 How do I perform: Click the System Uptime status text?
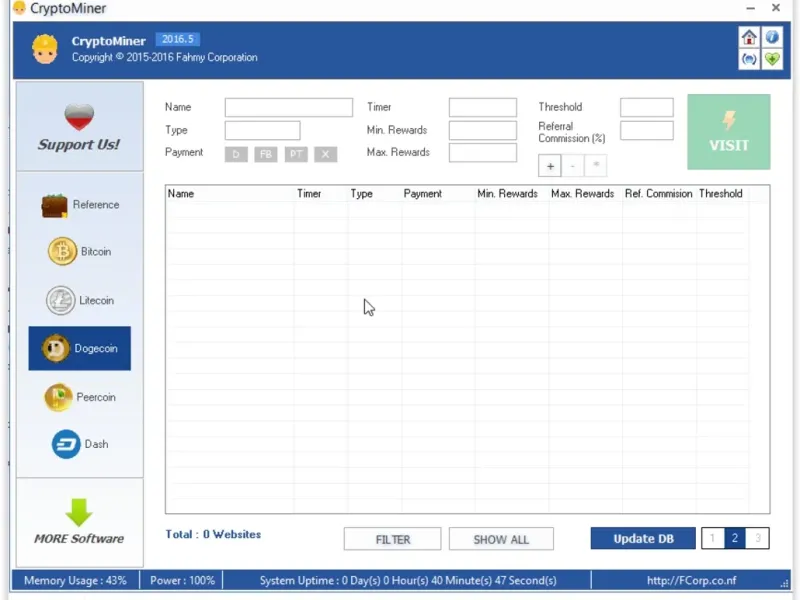coord(408,581)
